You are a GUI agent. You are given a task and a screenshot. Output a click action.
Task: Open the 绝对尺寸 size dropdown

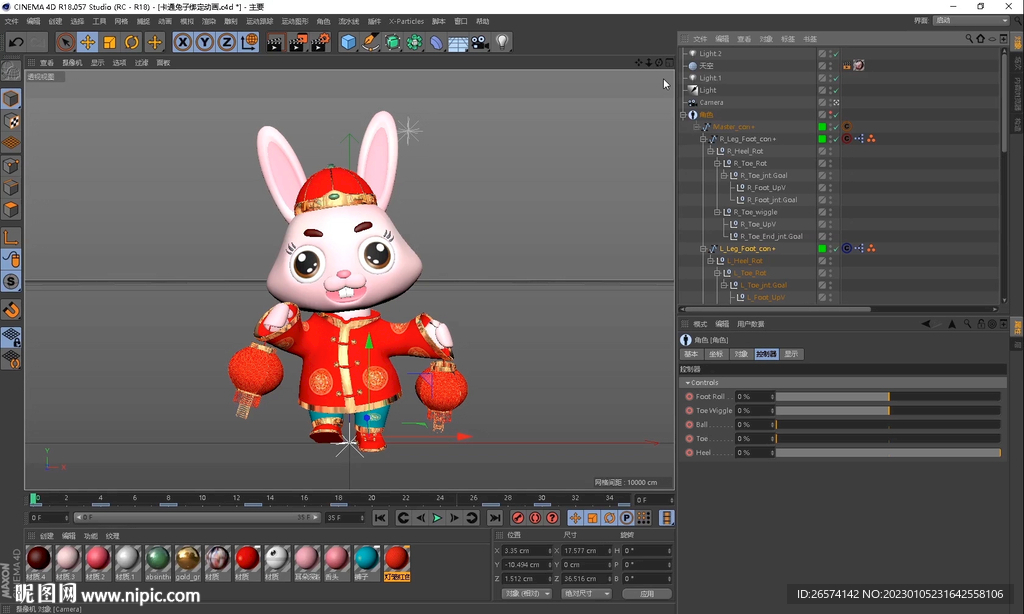(586, 594)
